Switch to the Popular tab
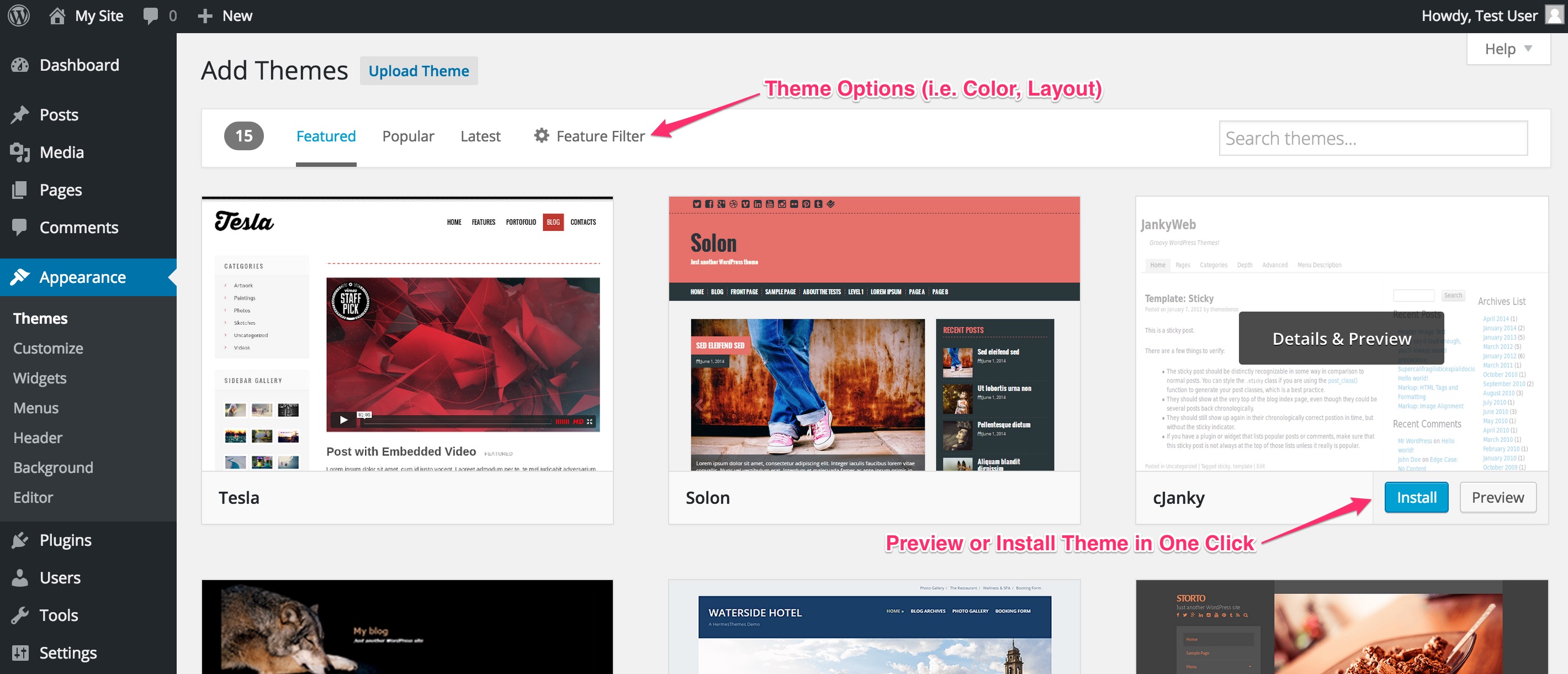 (x=408, y=136)
